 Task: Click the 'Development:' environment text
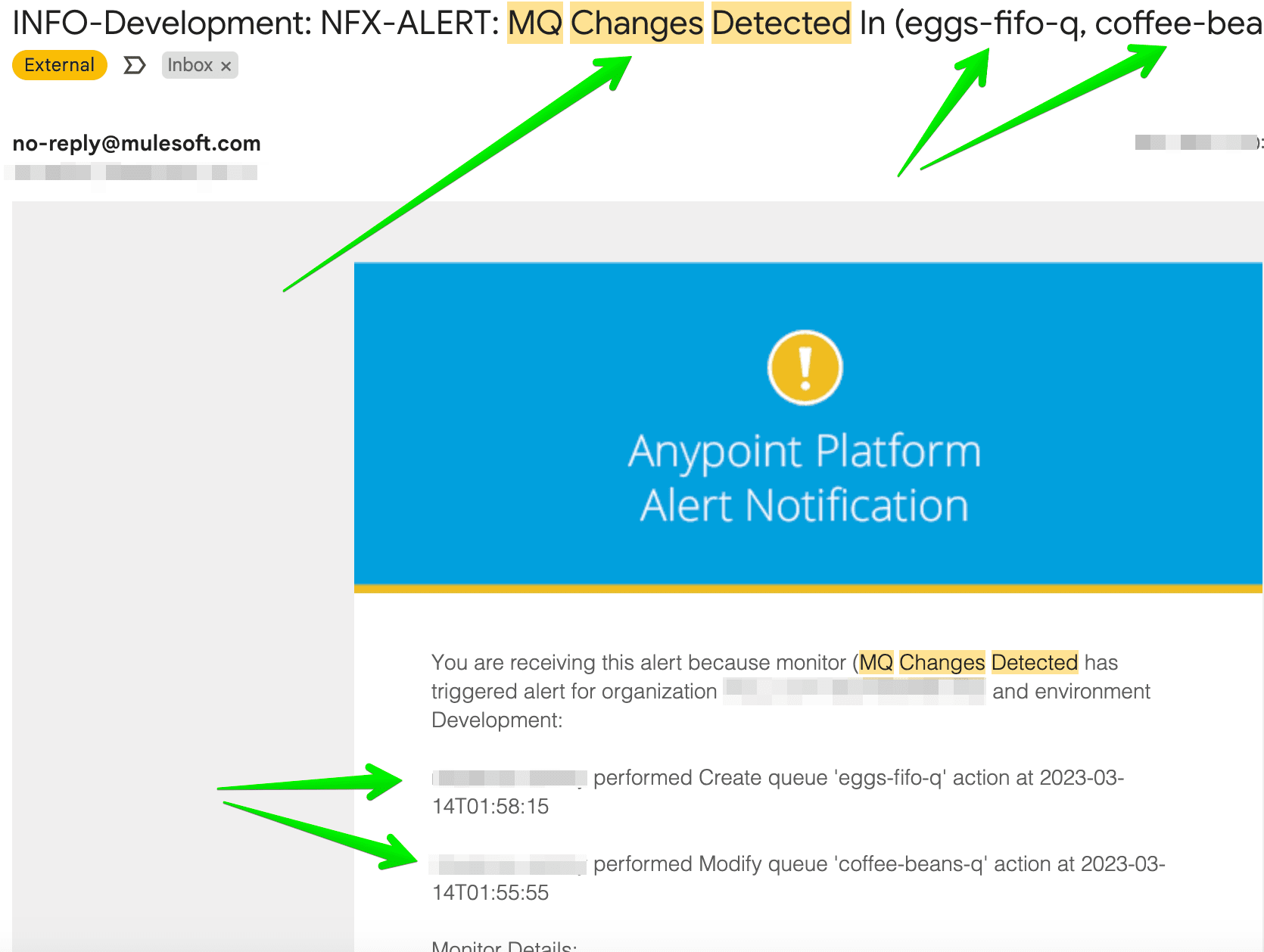(497, 720)
